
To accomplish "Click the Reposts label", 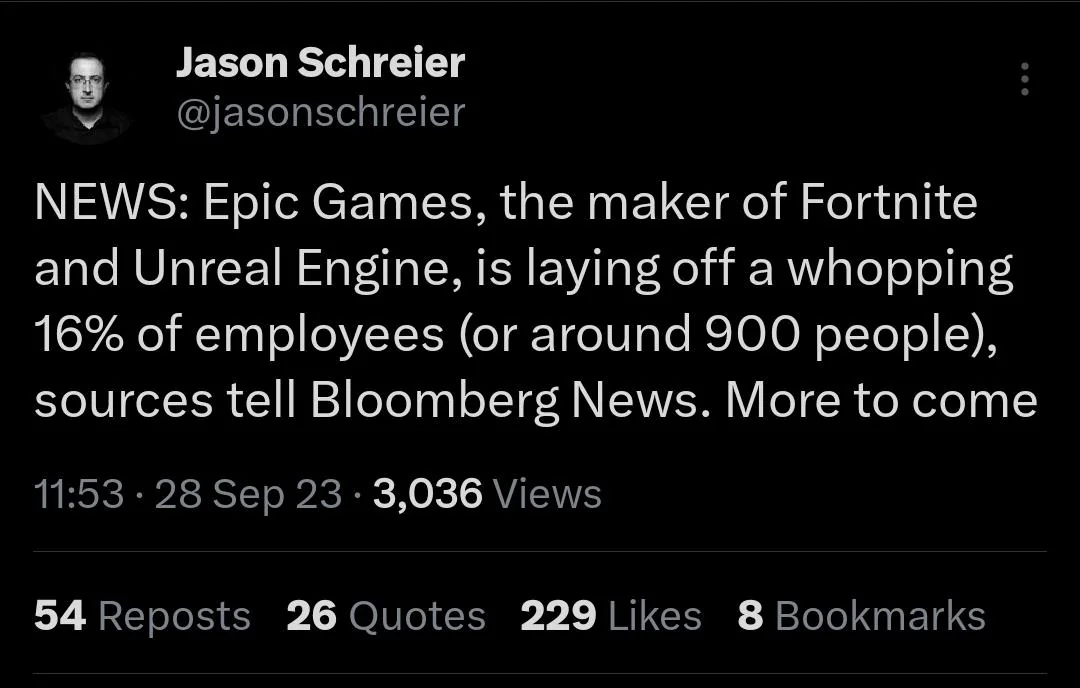I will tap(175, 616).
